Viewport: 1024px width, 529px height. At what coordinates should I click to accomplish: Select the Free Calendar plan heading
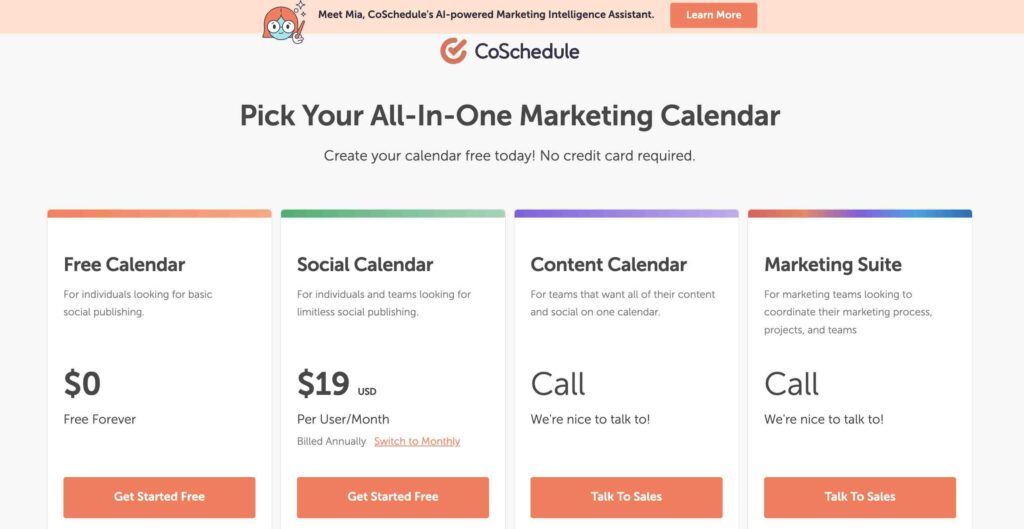click(124, 264)
